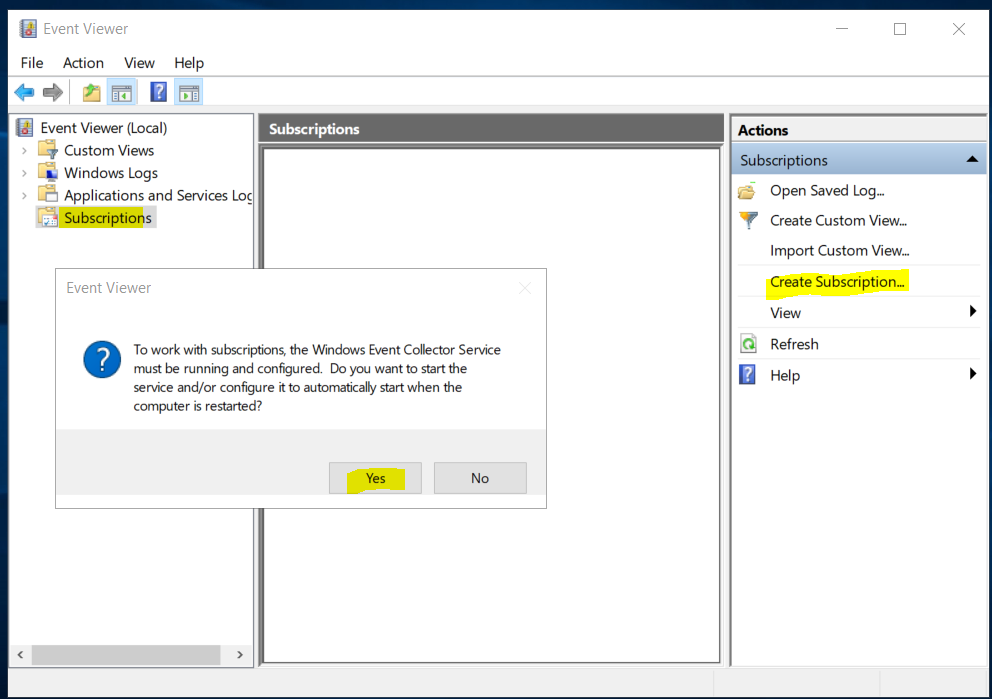
Task: Minimize the Event Viewer window
Action: [x=841, y=29]
